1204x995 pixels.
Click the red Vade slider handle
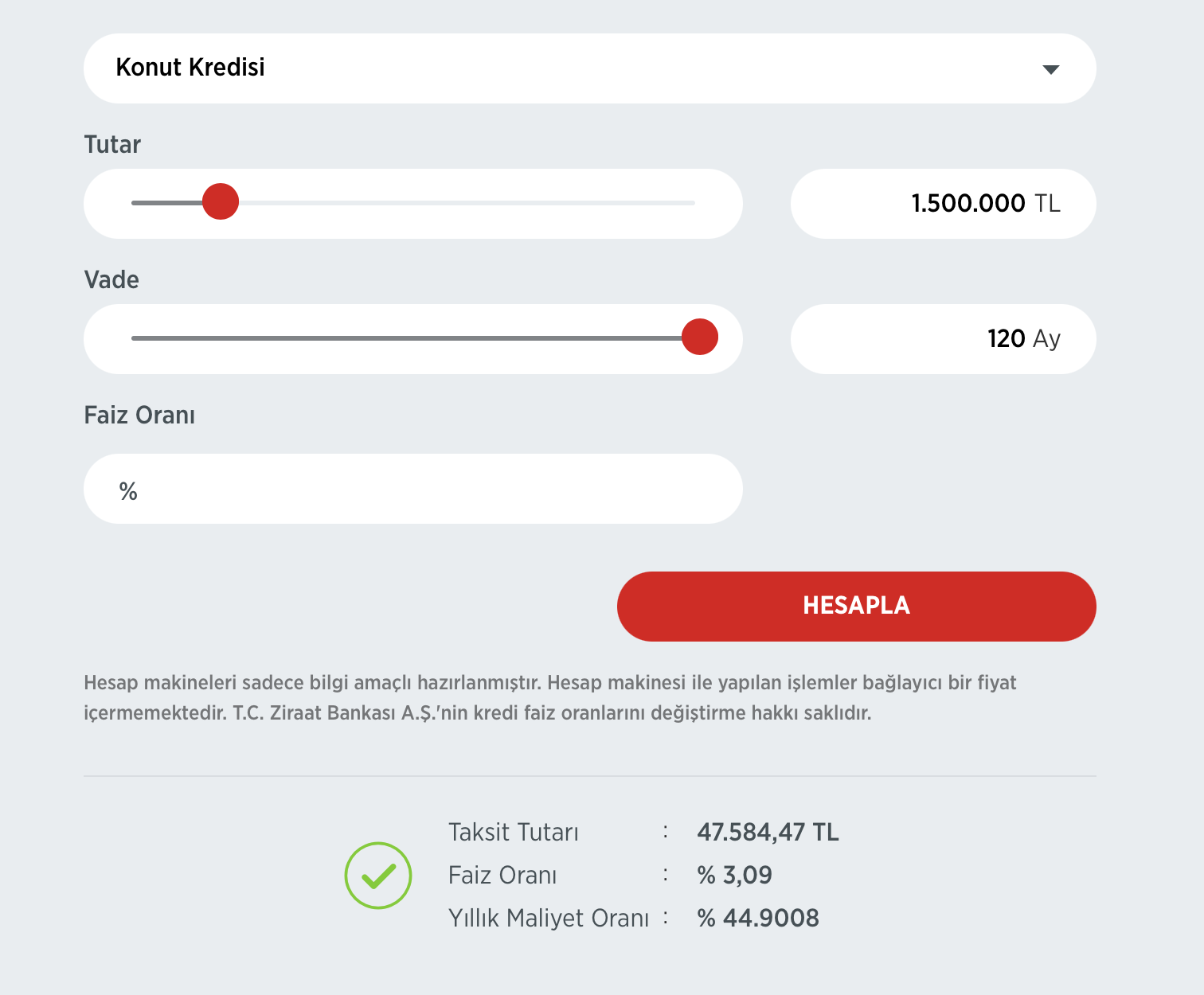(x=700, y=337)
